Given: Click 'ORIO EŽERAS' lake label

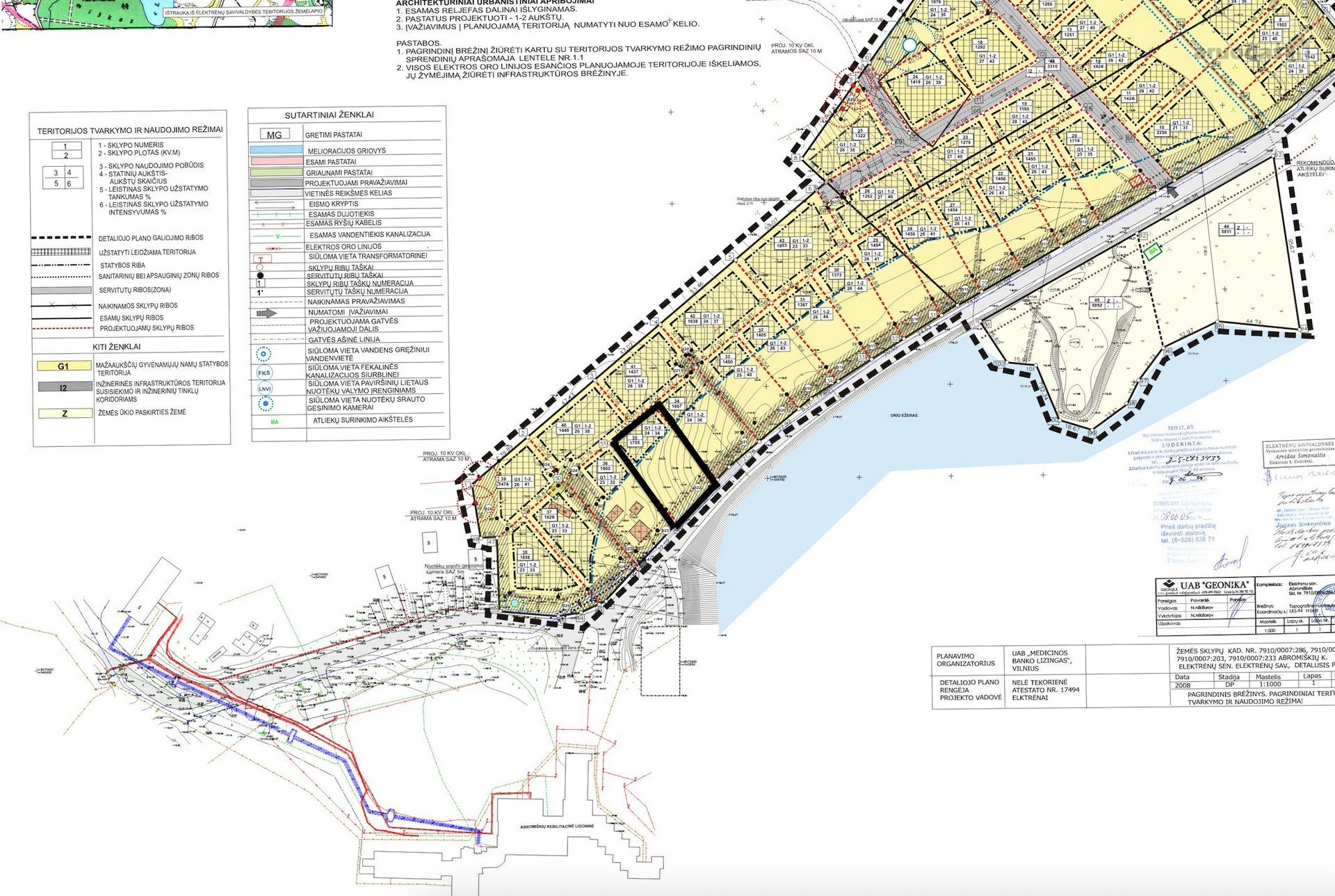Looking at the screenshot, I should 904,415.
